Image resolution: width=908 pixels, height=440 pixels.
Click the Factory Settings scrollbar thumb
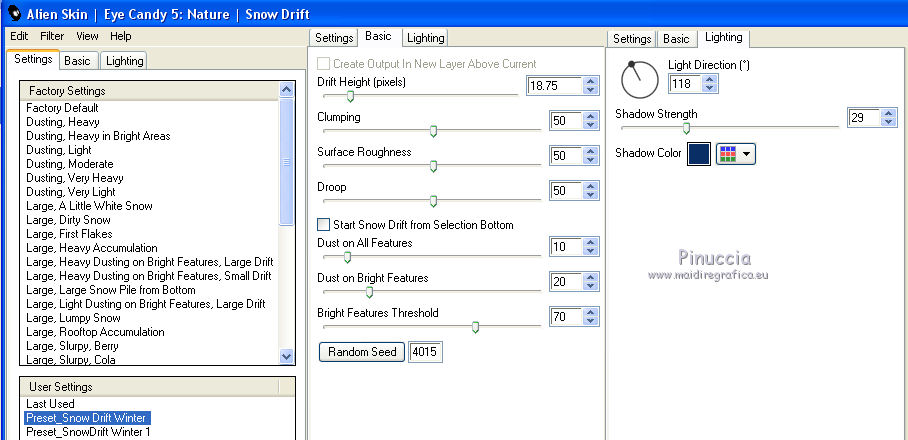pos(287,162)
